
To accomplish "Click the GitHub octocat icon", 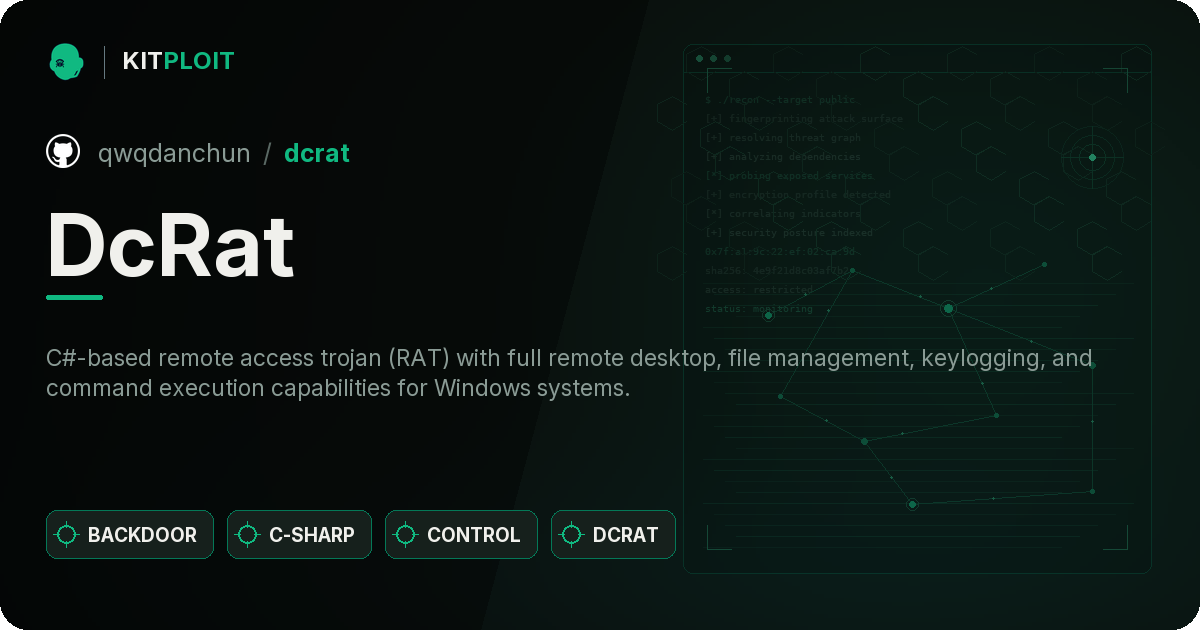I will pos(63,152).
